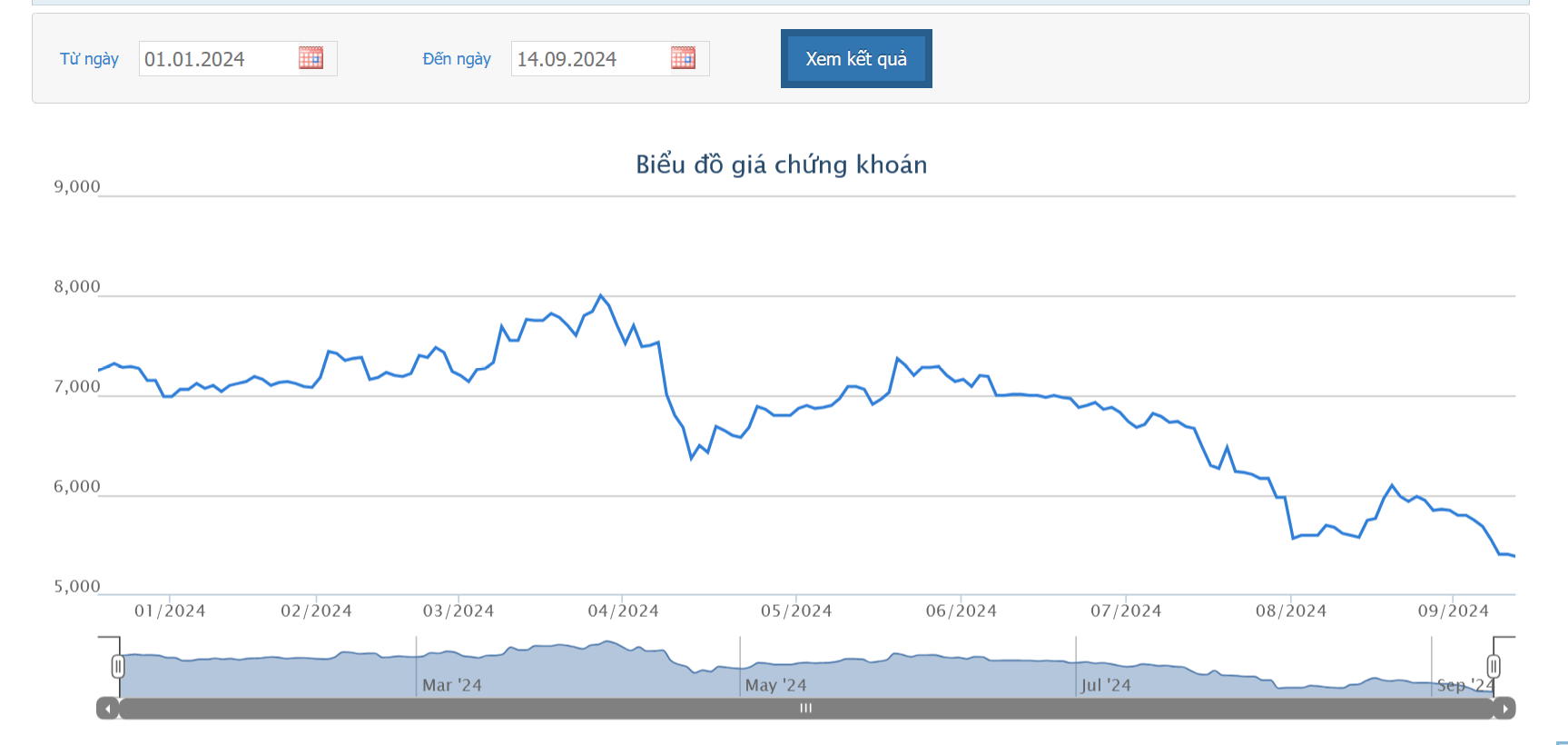Click the 08/2024 x-axis label
This screenshot has width=1568, height=745.
pyautogui.click(x=1291, y=611)
